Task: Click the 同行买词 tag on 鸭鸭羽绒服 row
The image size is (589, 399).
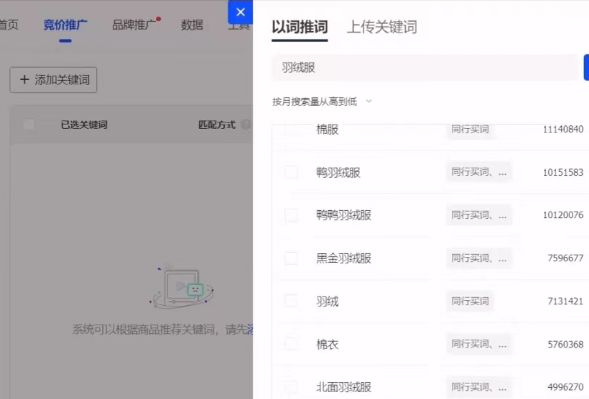Action: click(x=479, y=215)
